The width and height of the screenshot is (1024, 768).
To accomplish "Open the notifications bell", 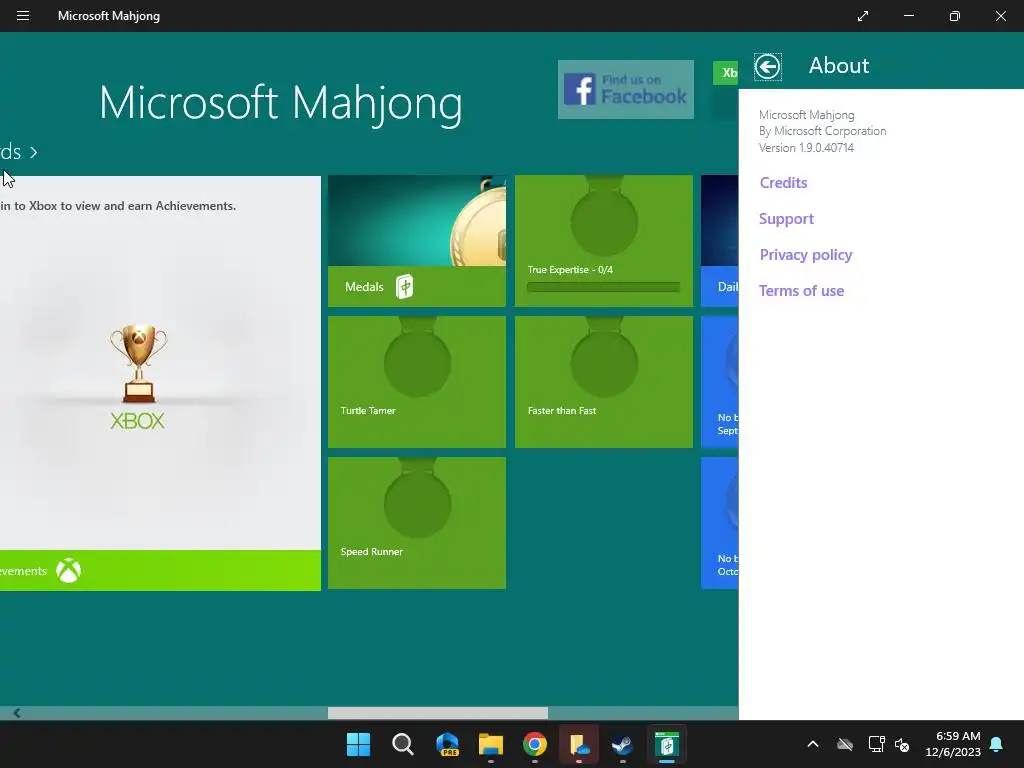I will 997,744.
